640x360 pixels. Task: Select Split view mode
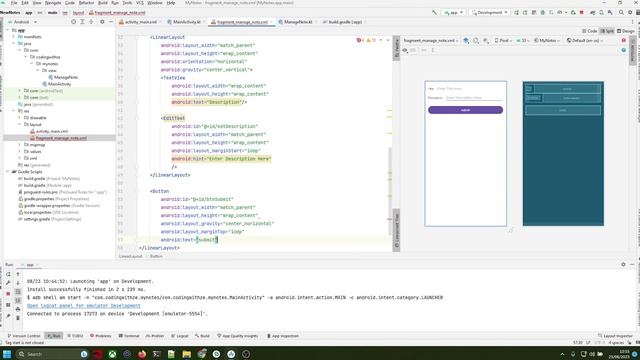tap(607, 31)
